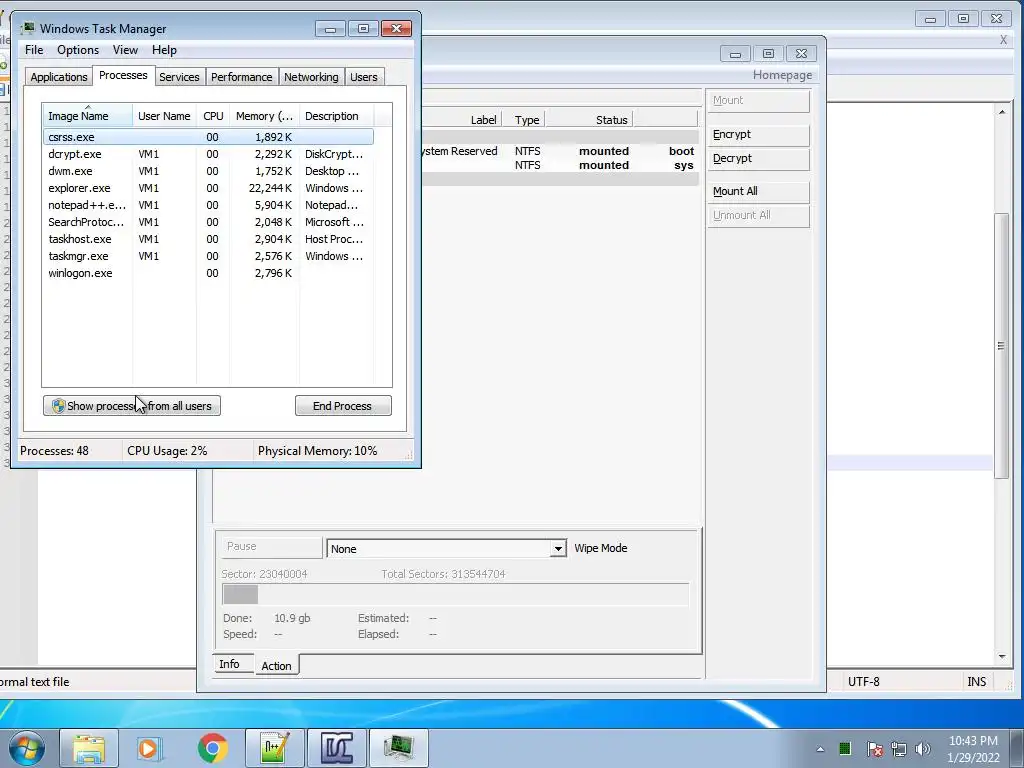This screenshot has width=1024, height=768.
Task: Select the csrss.exe process row
Action: pyautogui.click(x=208, y=137)
